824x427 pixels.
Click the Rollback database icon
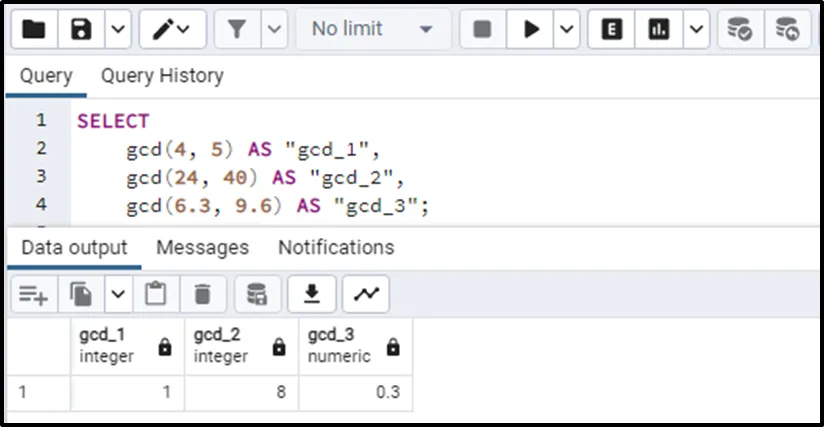787,30
